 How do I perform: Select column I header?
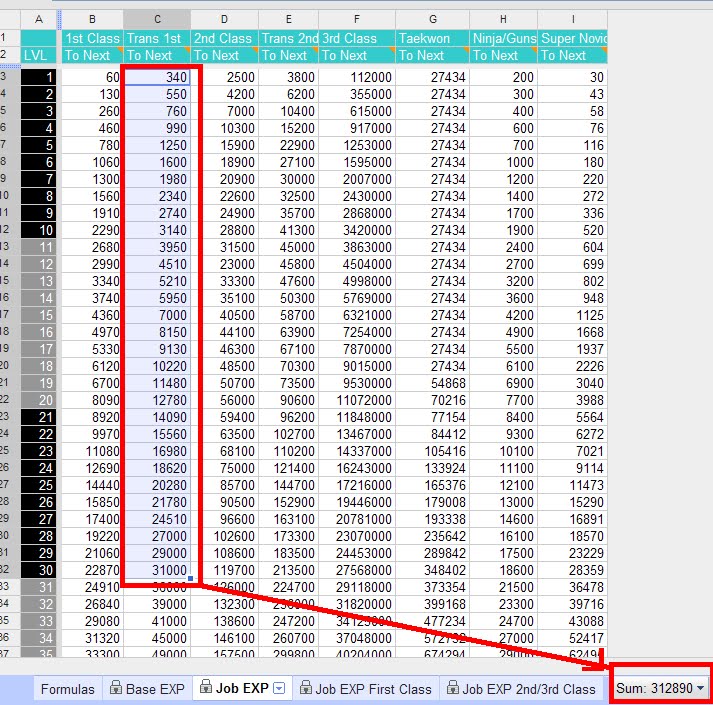572,20
